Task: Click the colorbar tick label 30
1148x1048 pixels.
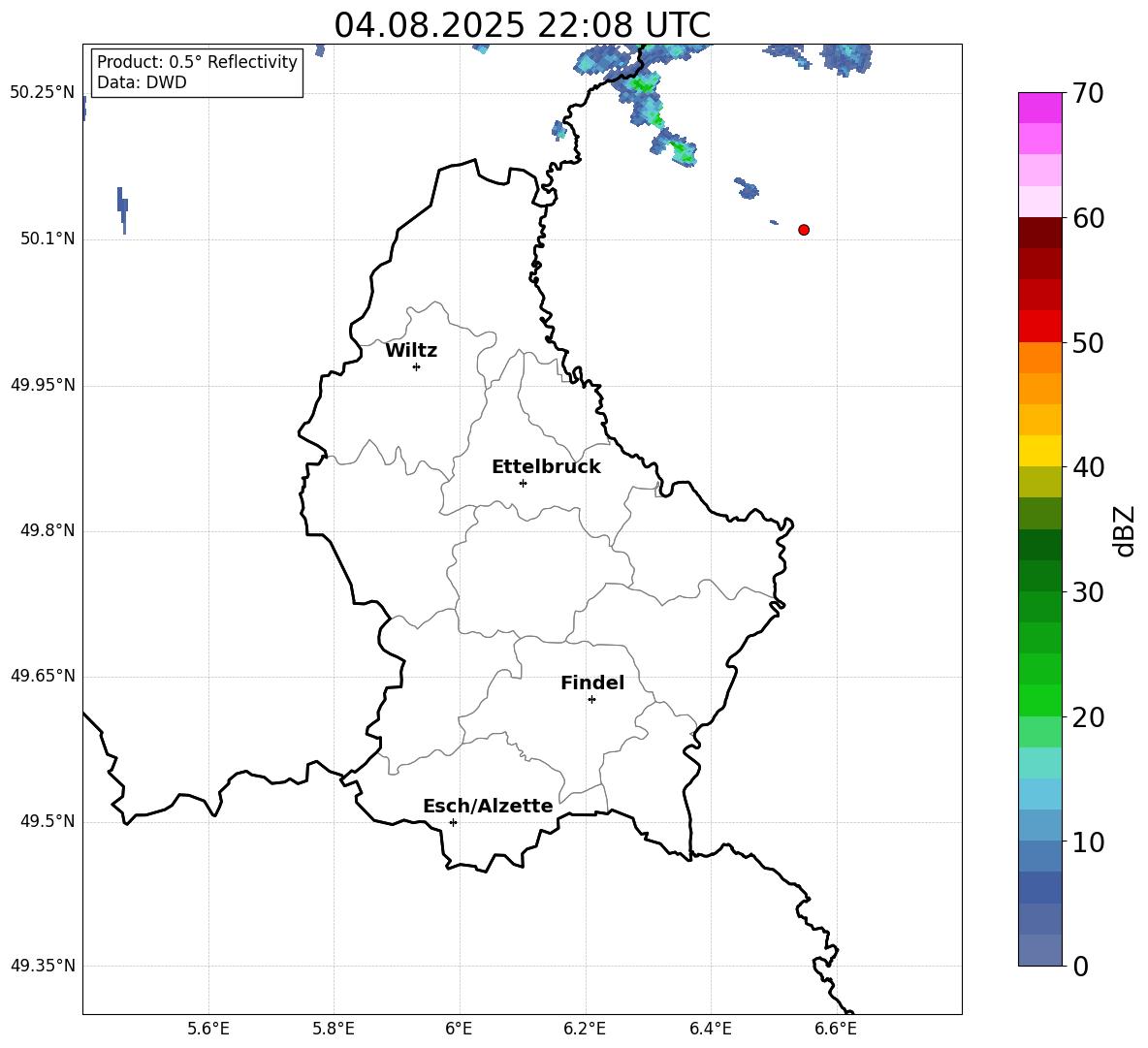Action: [1088, 592]
